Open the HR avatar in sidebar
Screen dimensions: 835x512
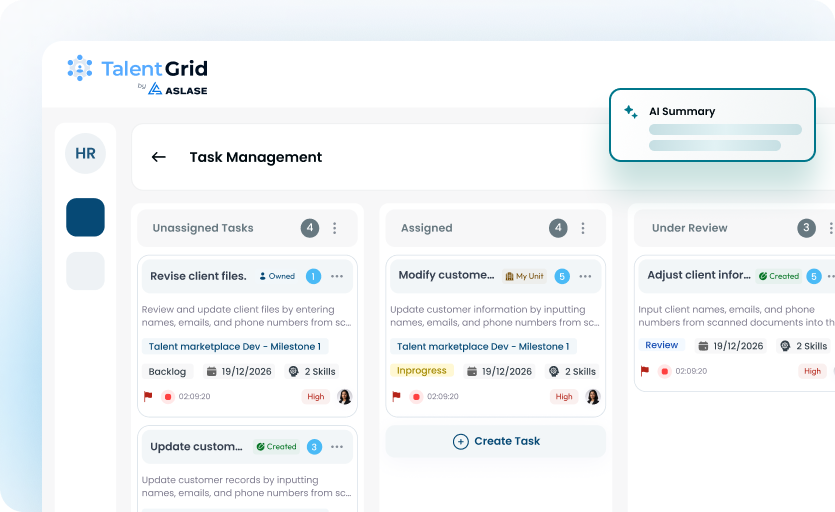click(85, 153)
